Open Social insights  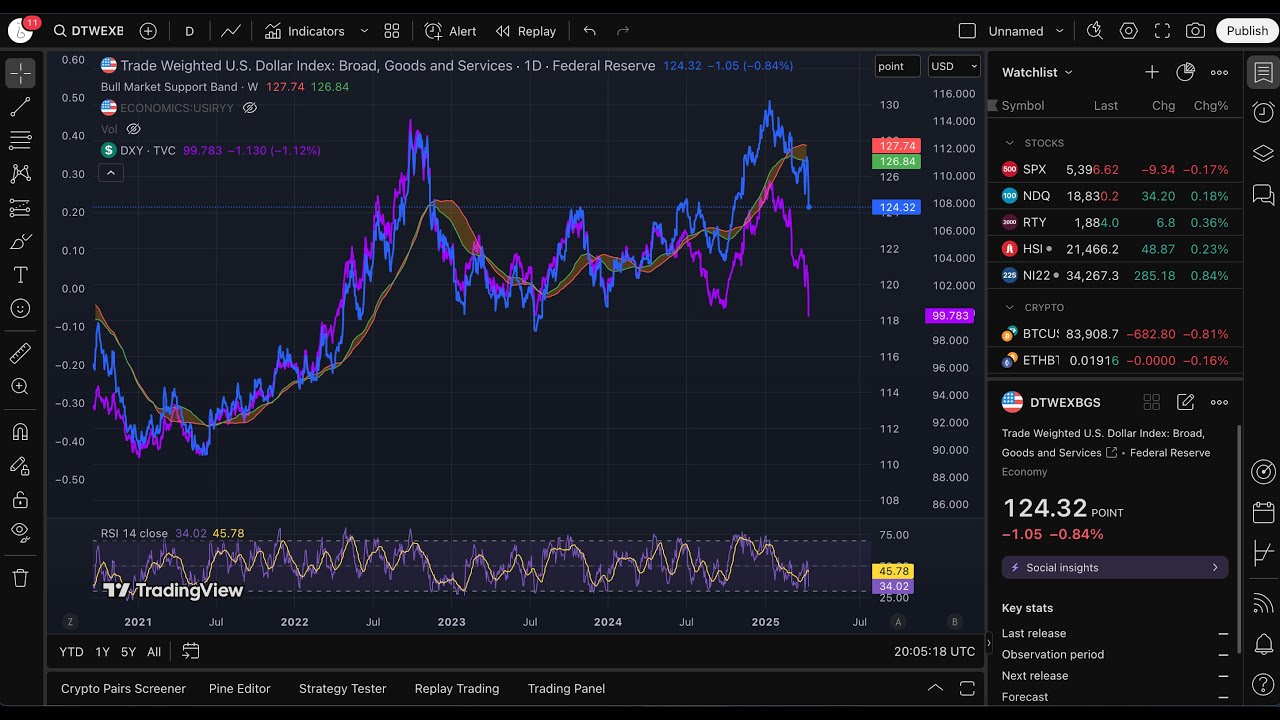(1115, 567)
